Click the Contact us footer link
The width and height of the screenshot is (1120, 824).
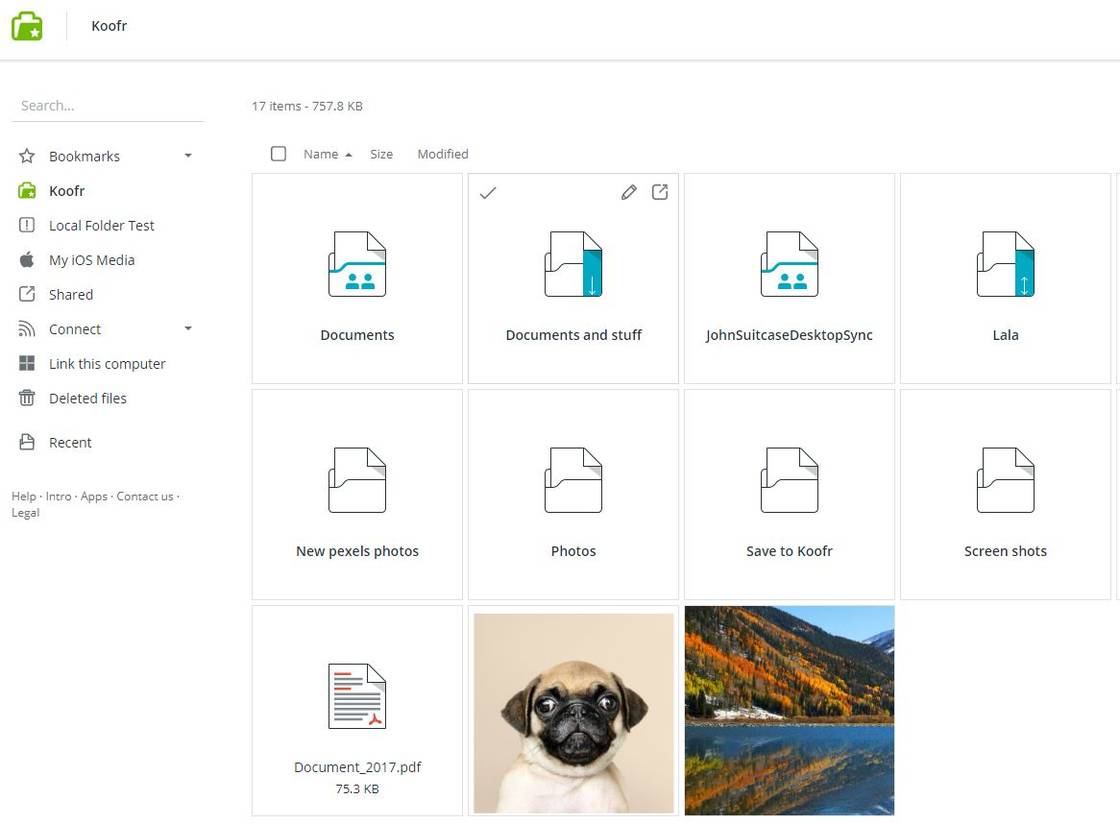point(145,496)
